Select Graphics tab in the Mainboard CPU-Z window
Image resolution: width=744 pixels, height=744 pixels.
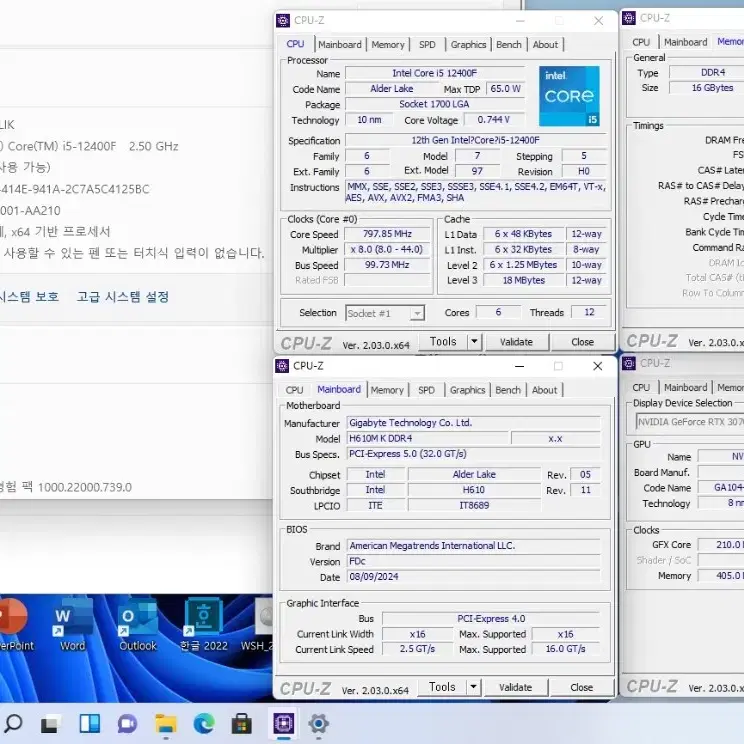pos(467,390)
